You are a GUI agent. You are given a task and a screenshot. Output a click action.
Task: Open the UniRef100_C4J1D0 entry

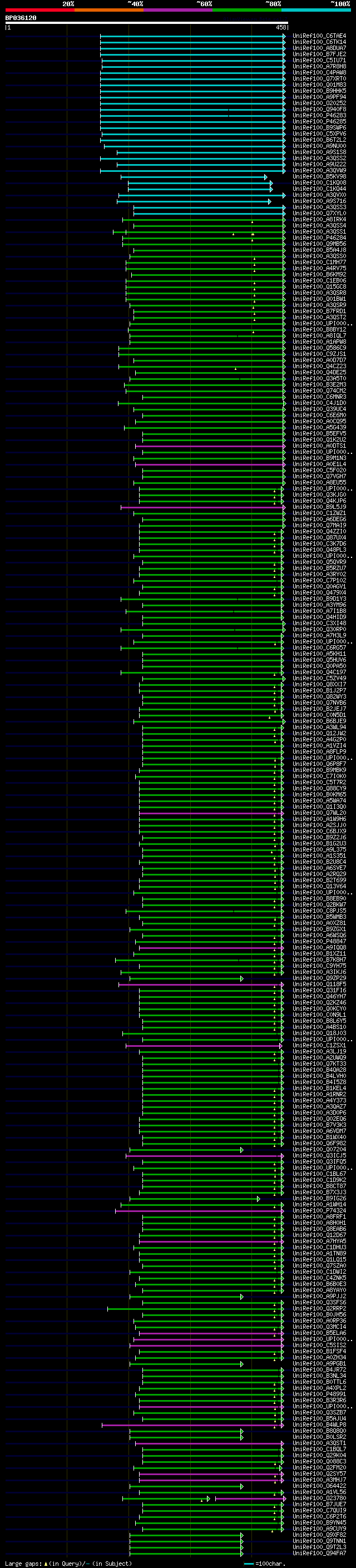click(319, 403)
